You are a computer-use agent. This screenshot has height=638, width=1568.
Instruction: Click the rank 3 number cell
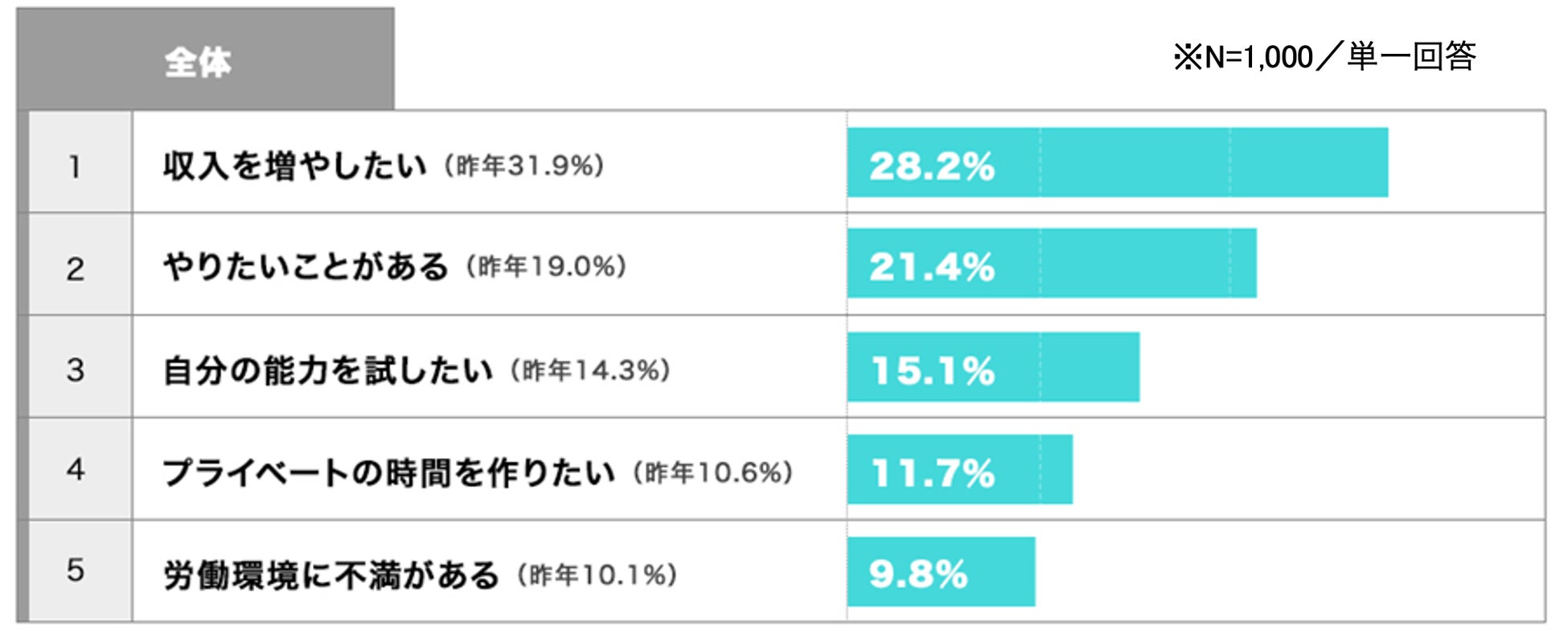click(76, 370)
